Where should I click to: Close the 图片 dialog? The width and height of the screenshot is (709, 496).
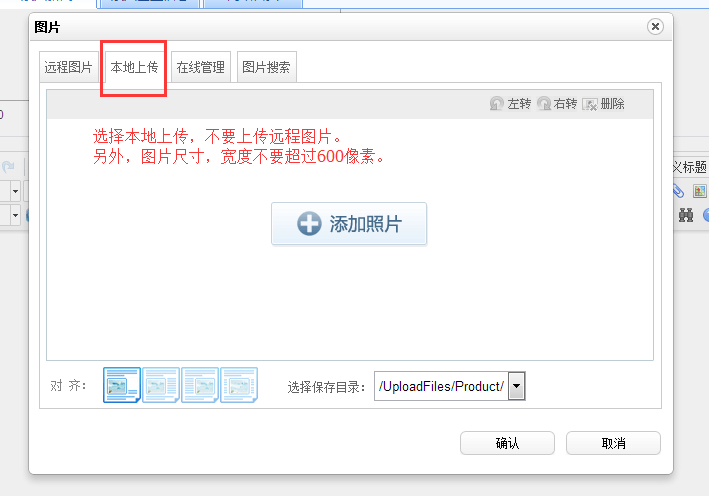655,27
